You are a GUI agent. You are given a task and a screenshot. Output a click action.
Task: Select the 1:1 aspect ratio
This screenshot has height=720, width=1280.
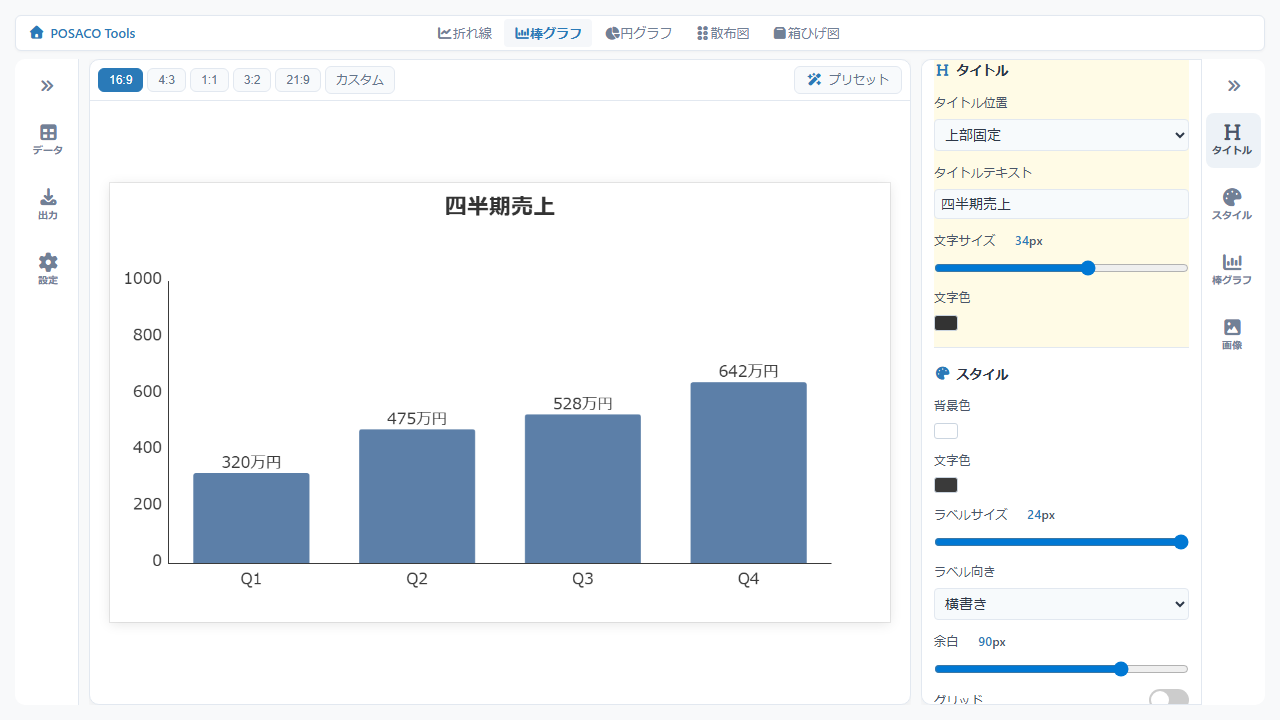(209, 80)
